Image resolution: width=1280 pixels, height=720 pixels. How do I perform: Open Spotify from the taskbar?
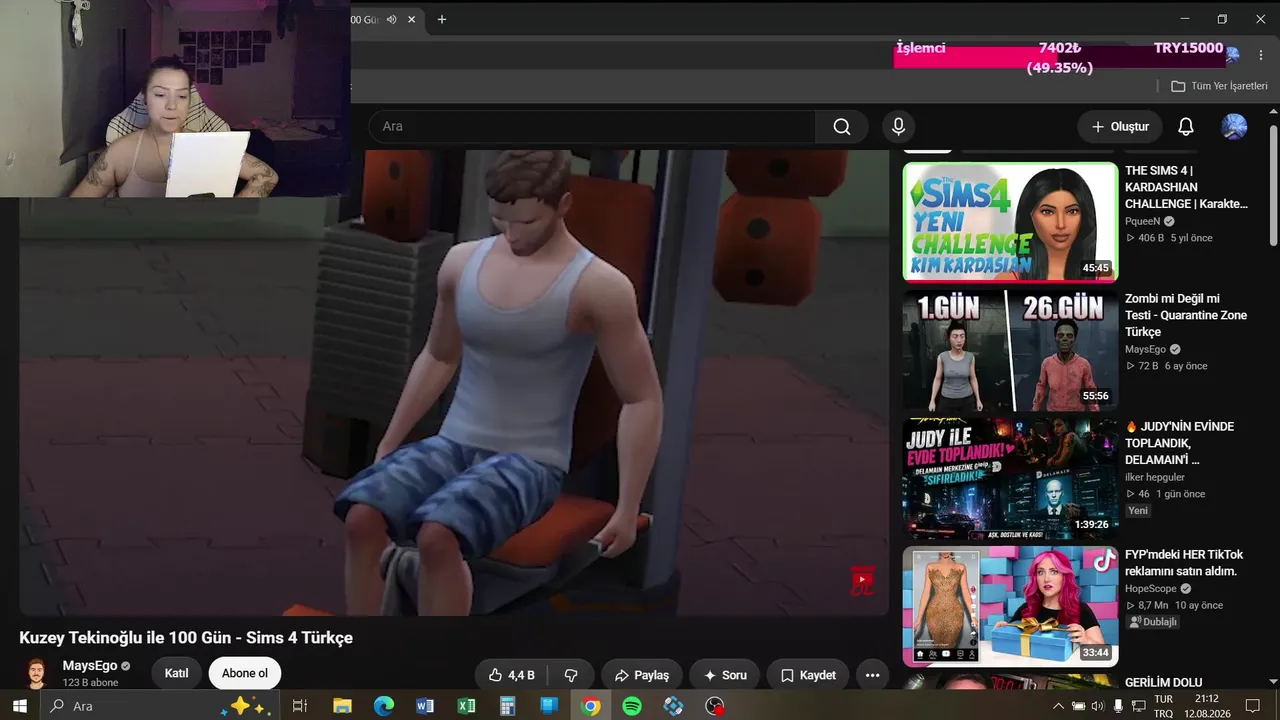pyautogui.click(x=632, y=706)
